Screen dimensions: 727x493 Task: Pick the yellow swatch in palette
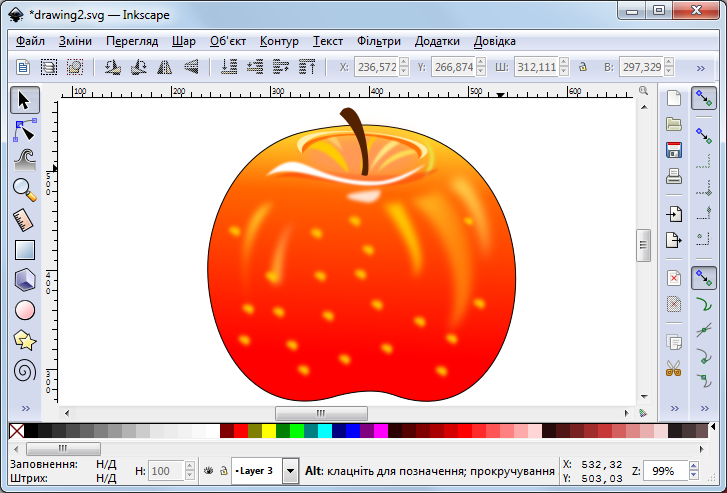pos(269,431)
